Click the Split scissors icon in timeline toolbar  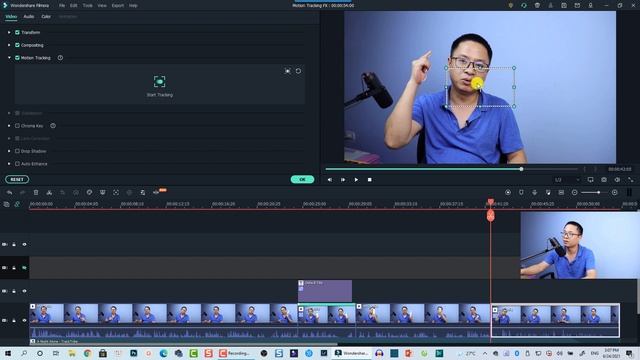click(x=49, y=192)
